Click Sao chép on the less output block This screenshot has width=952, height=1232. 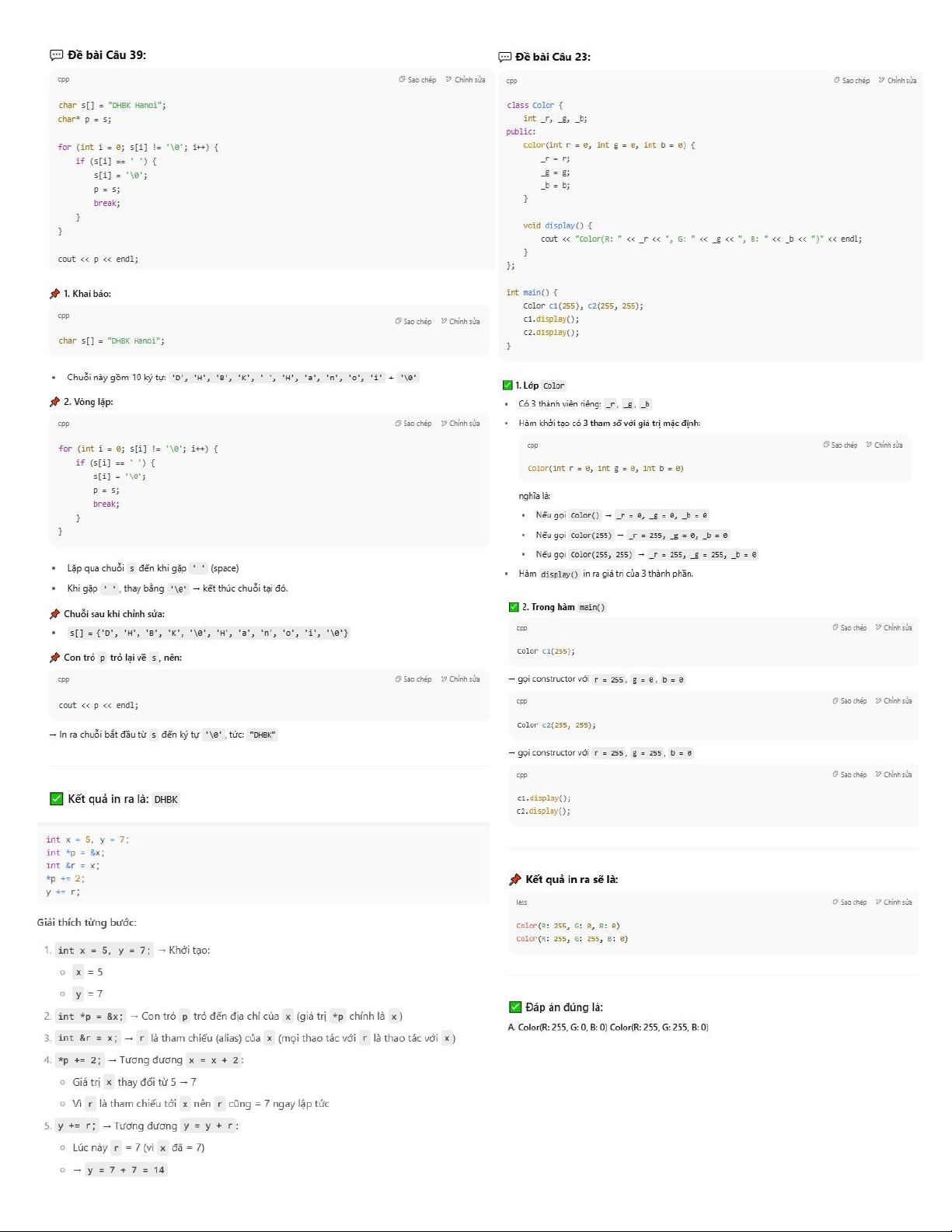click(x=849, y=902)
